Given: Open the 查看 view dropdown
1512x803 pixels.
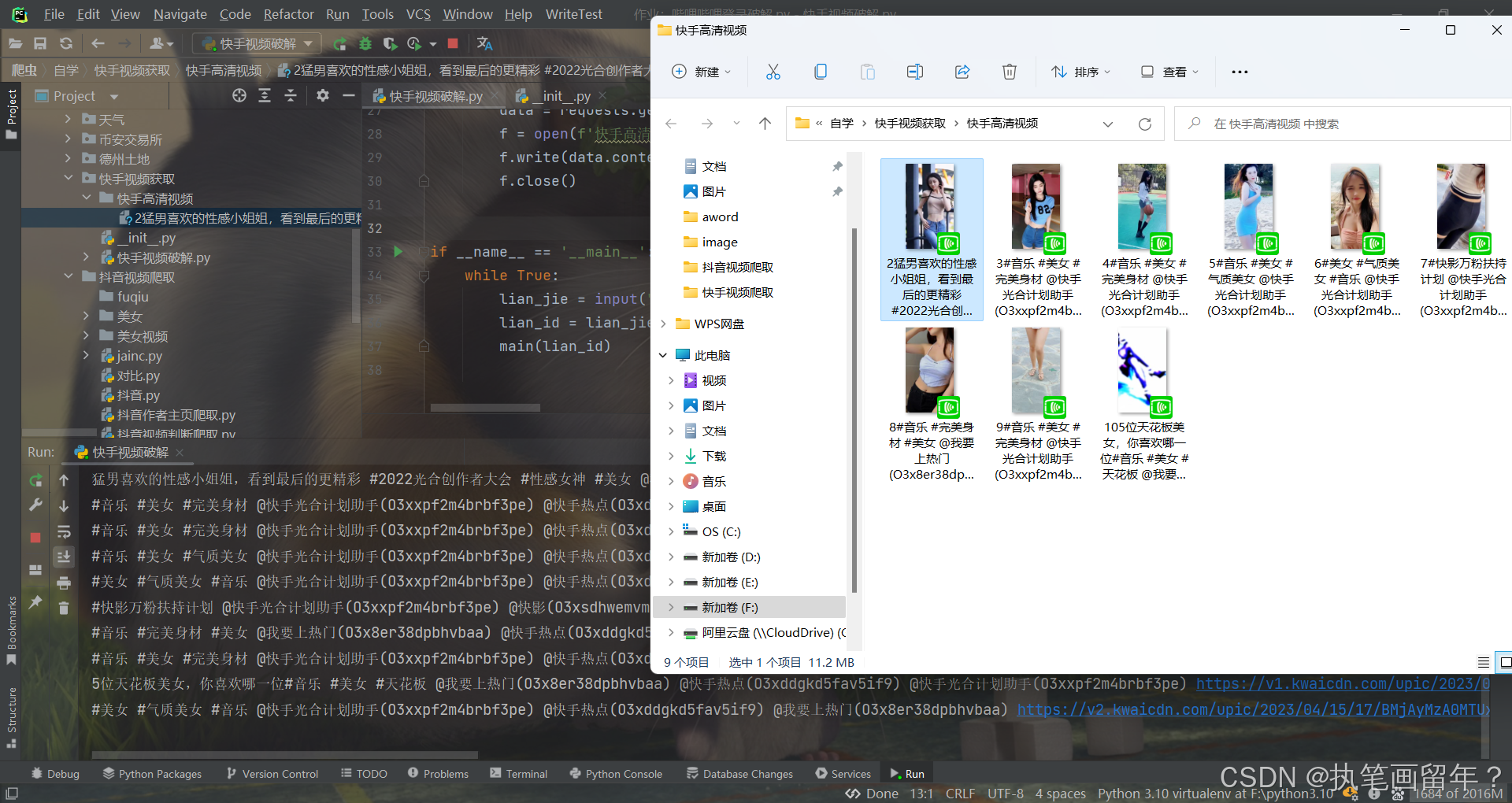Looking at the screenshot, I should 1169,72.
